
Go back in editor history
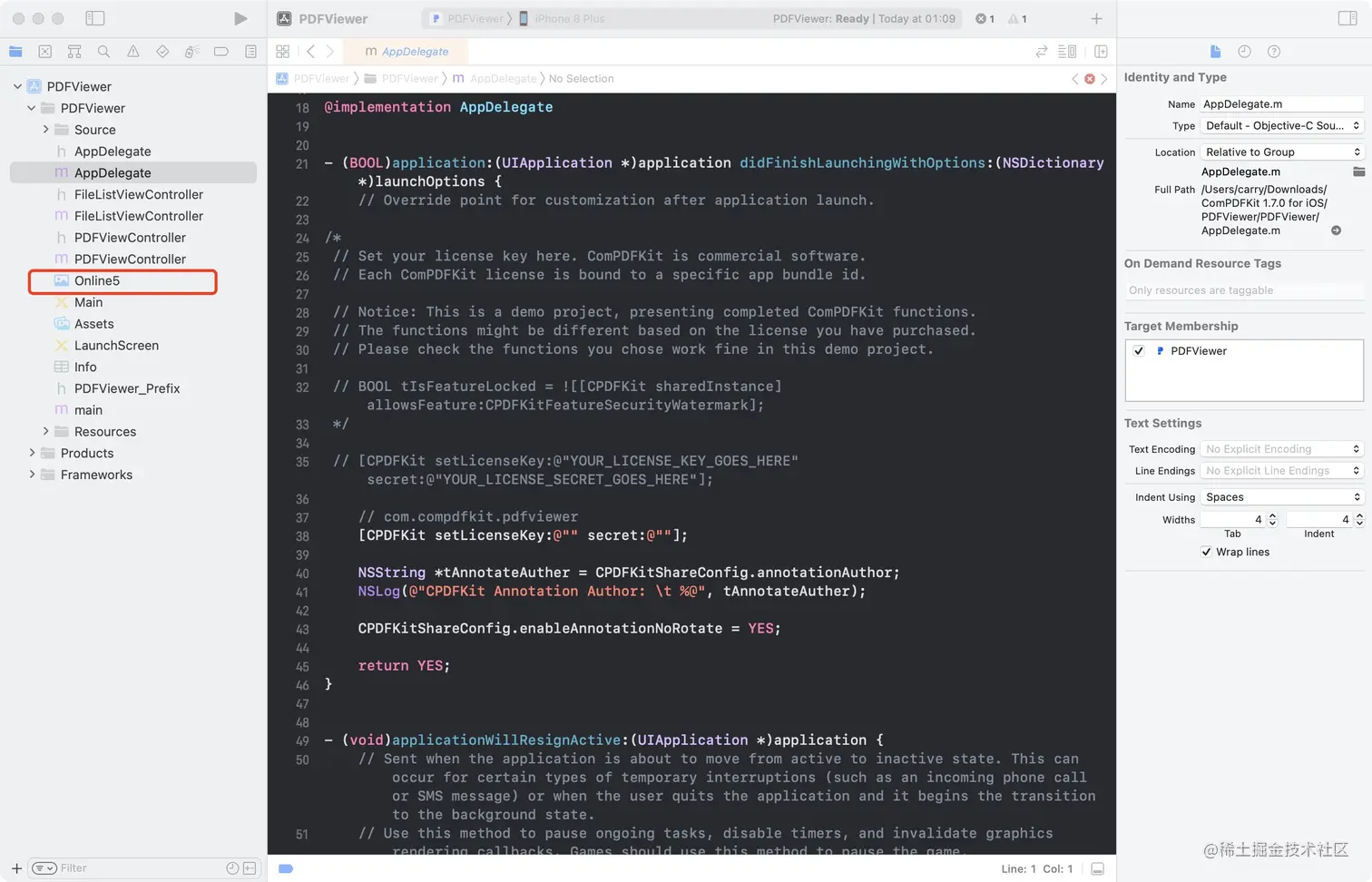click(310, 52)
